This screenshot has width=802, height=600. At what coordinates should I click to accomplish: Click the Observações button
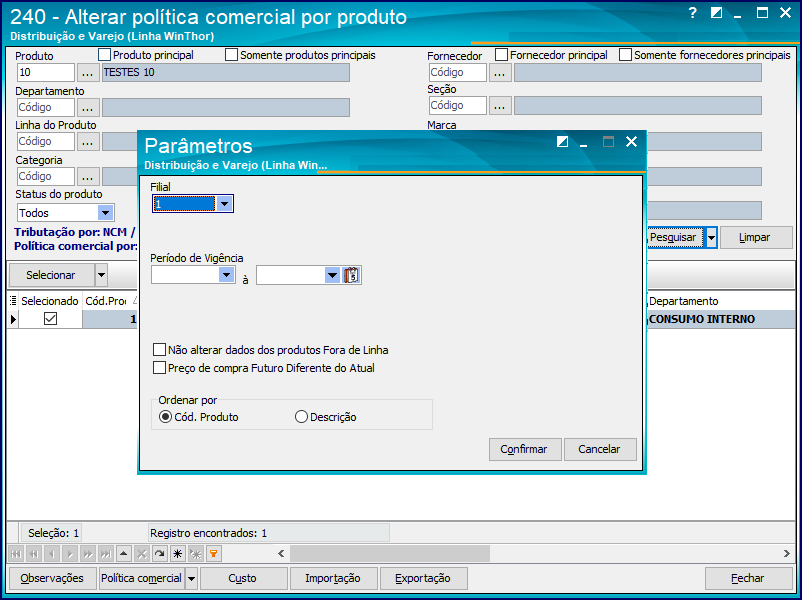(x=53, y=579)
